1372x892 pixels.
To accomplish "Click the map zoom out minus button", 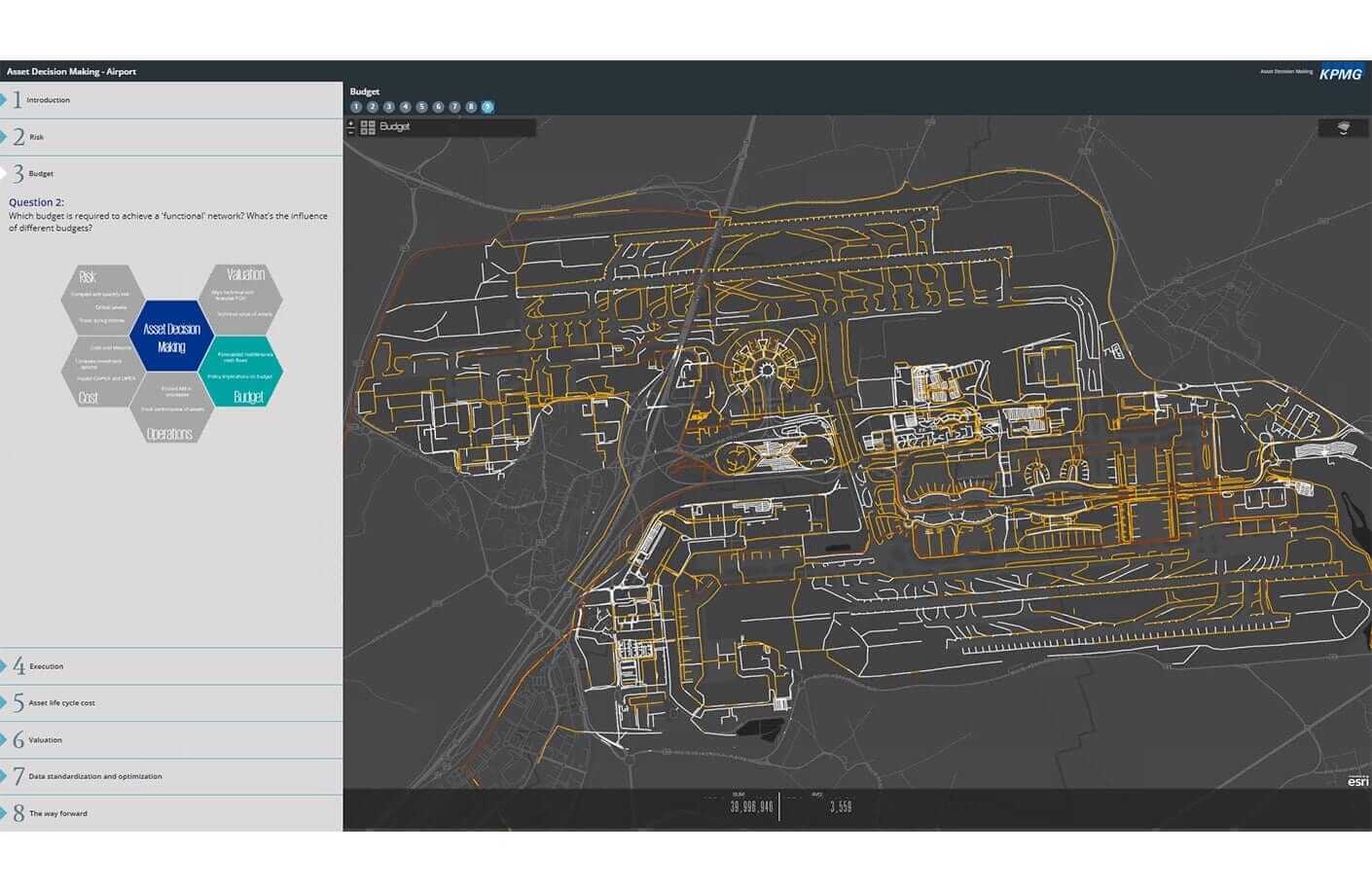I will pyautogui.click(x=351, y=130).
